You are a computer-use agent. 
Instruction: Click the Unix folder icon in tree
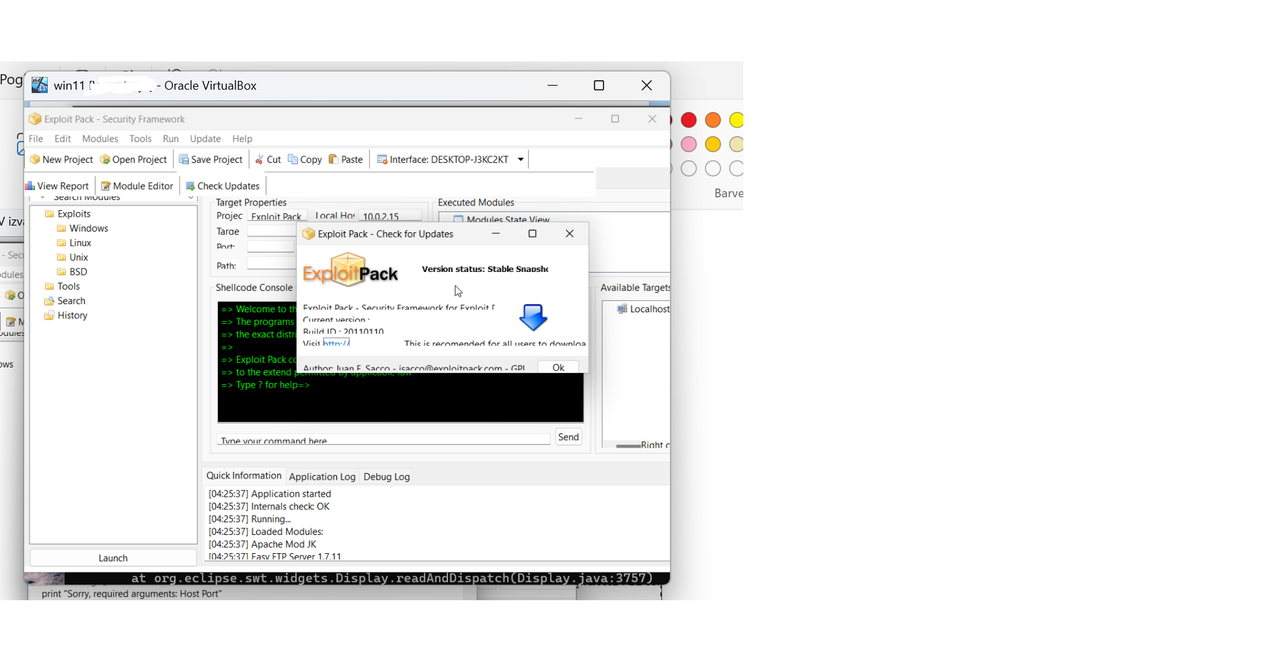62,258
